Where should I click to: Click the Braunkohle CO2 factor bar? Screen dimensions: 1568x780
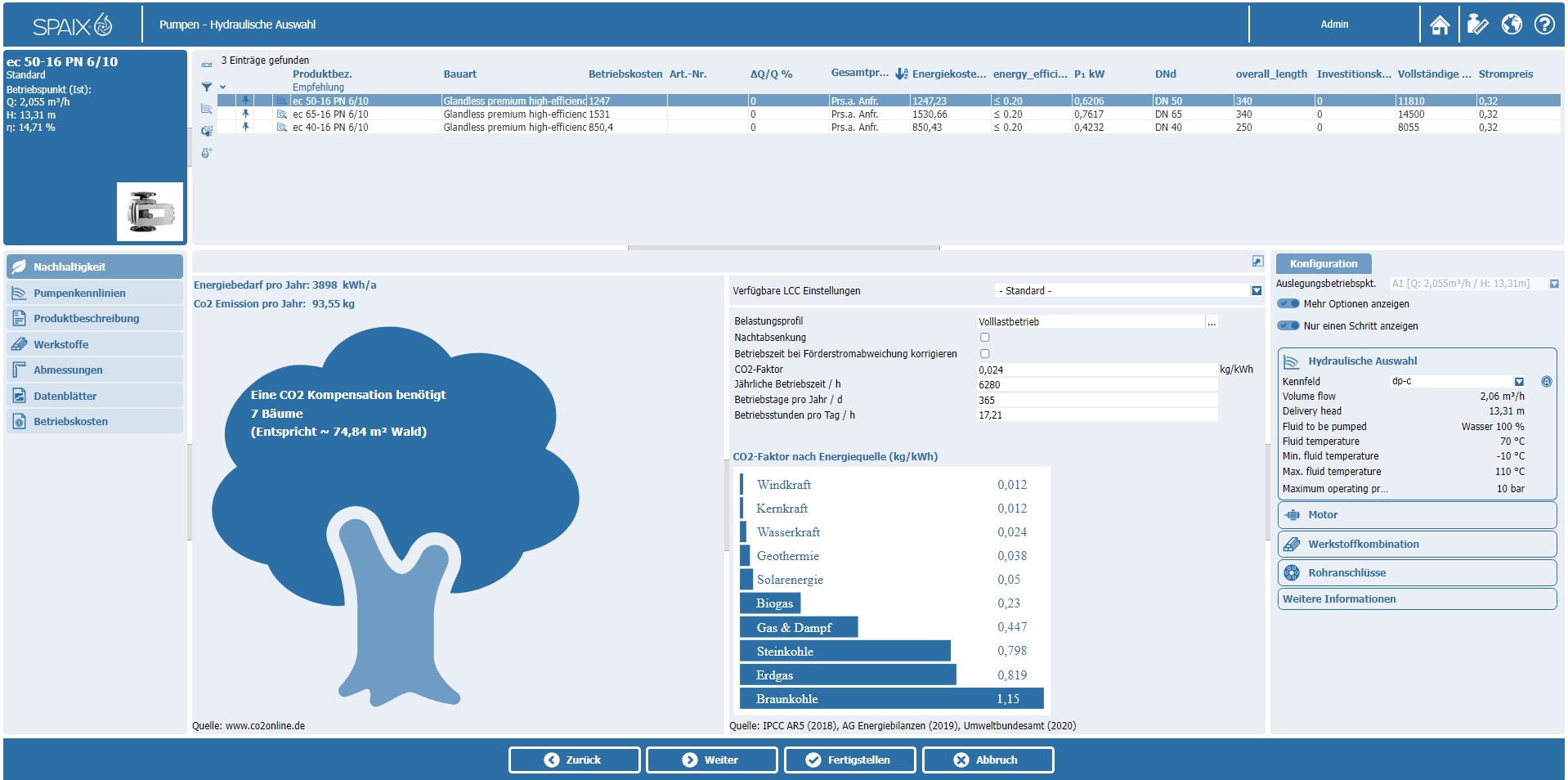pos(891,699)
